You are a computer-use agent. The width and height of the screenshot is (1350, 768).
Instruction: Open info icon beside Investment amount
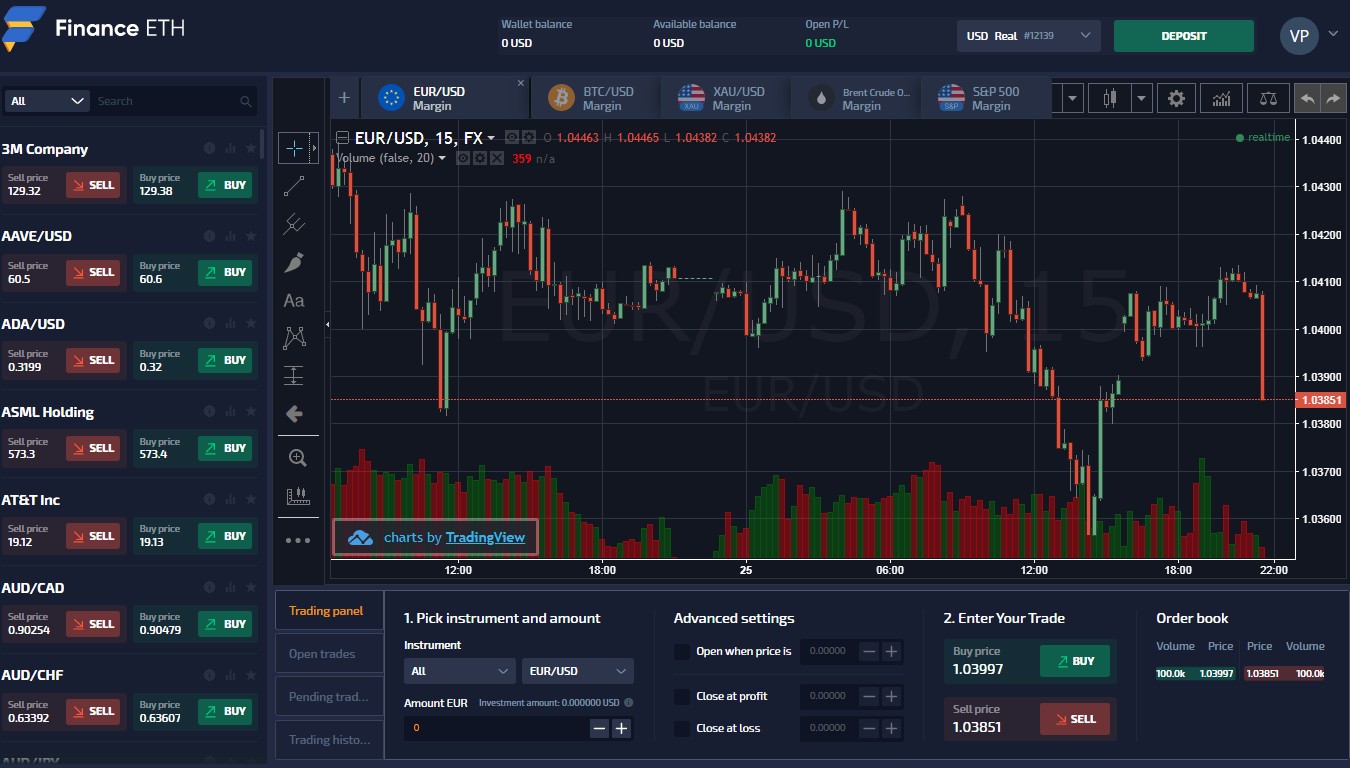(628, 703)
